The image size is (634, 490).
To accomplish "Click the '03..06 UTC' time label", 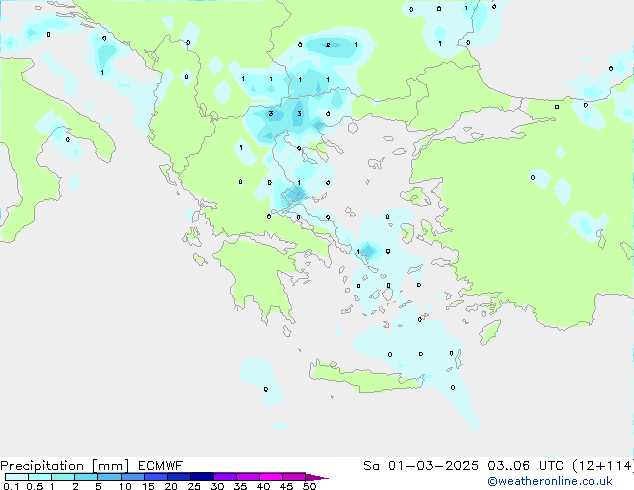I will (525, 466).
